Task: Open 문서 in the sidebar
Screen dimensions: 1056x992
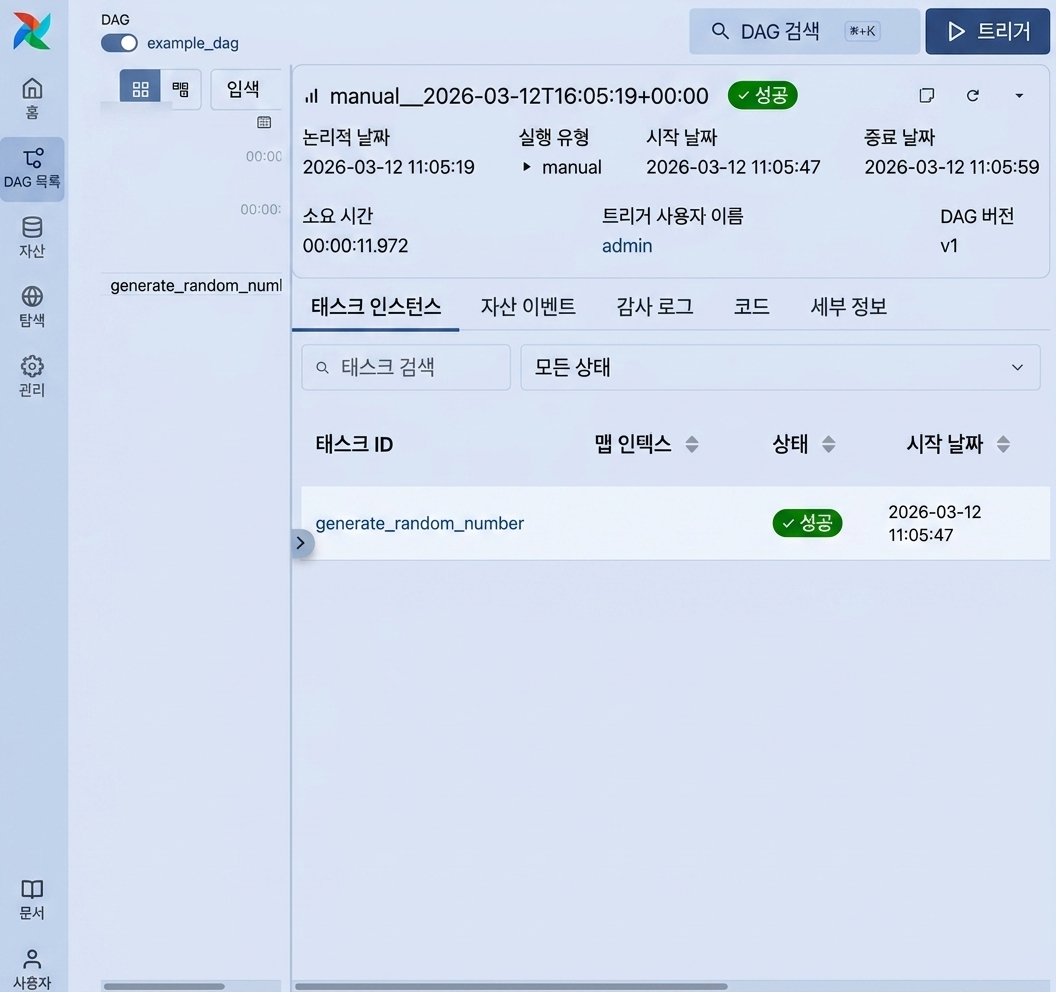Action: (32, 900)
